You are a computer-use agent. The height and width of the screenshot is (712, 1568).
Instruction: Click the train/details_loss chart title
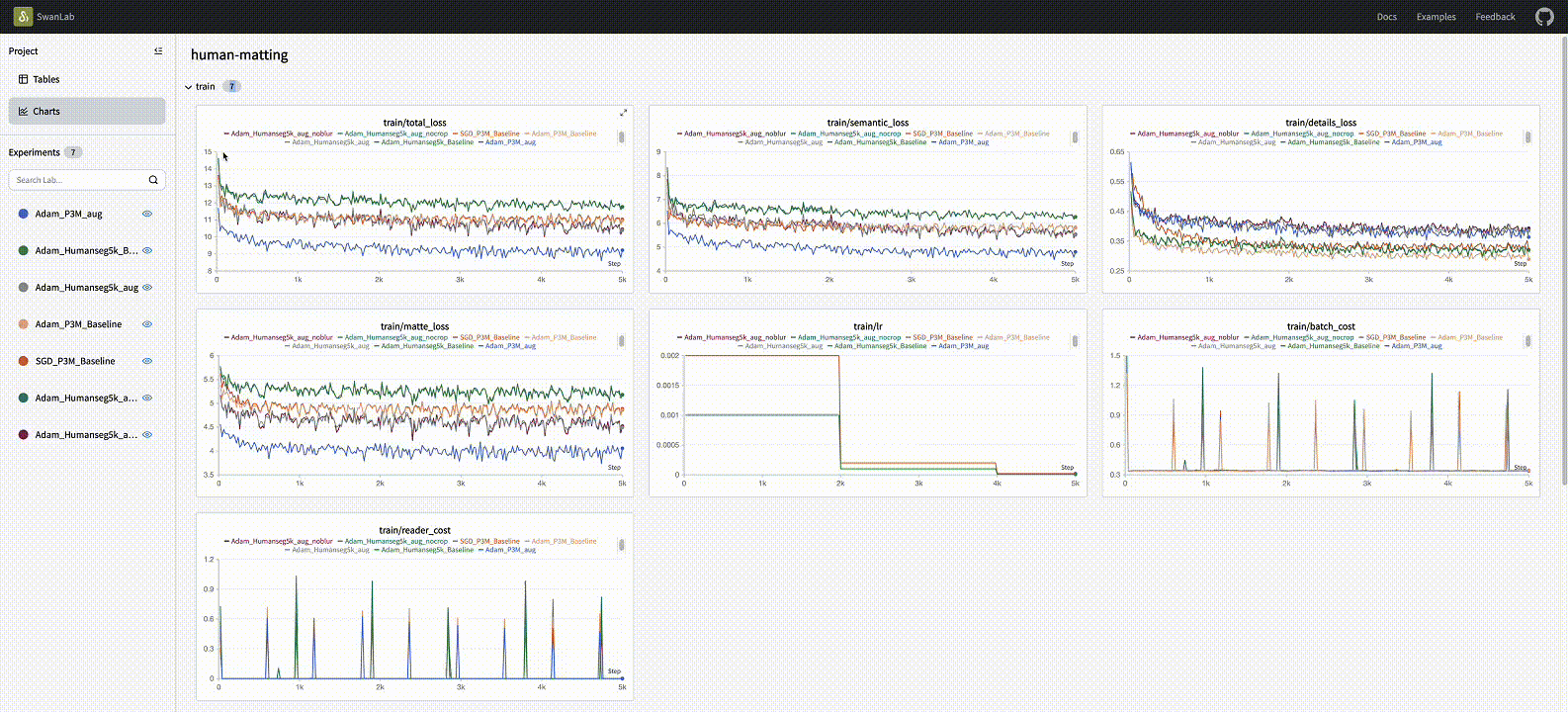[x=1321, y=123]
